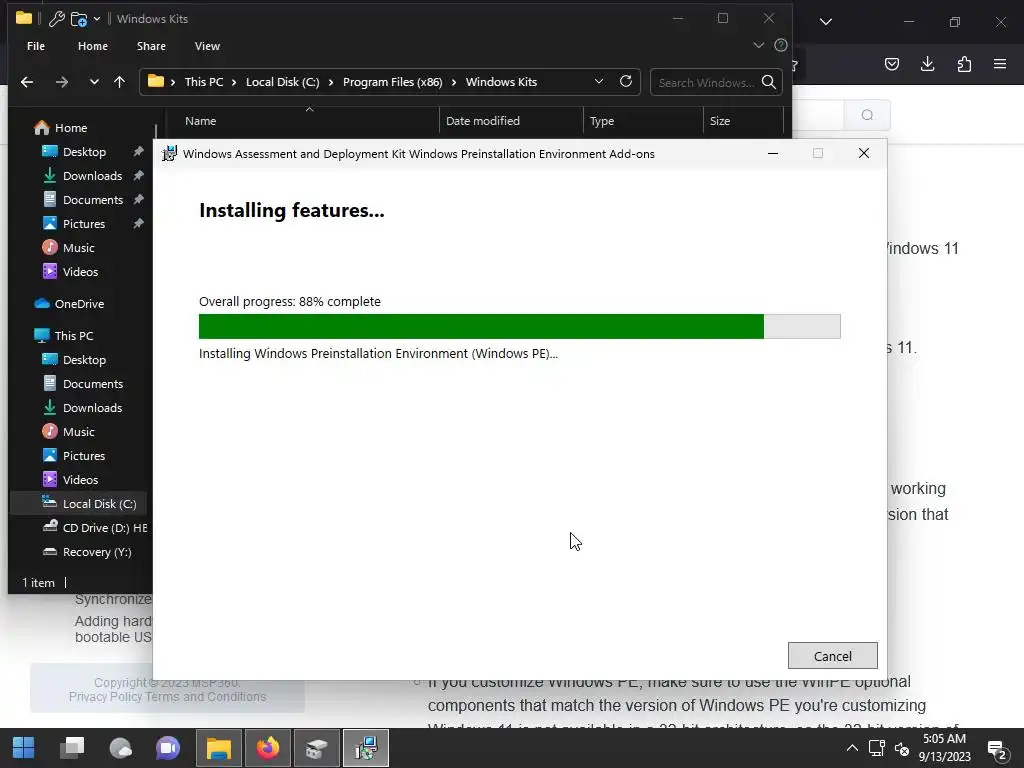Sort files by the Size column
1024x768 pixels.
[x=743, y=121]
